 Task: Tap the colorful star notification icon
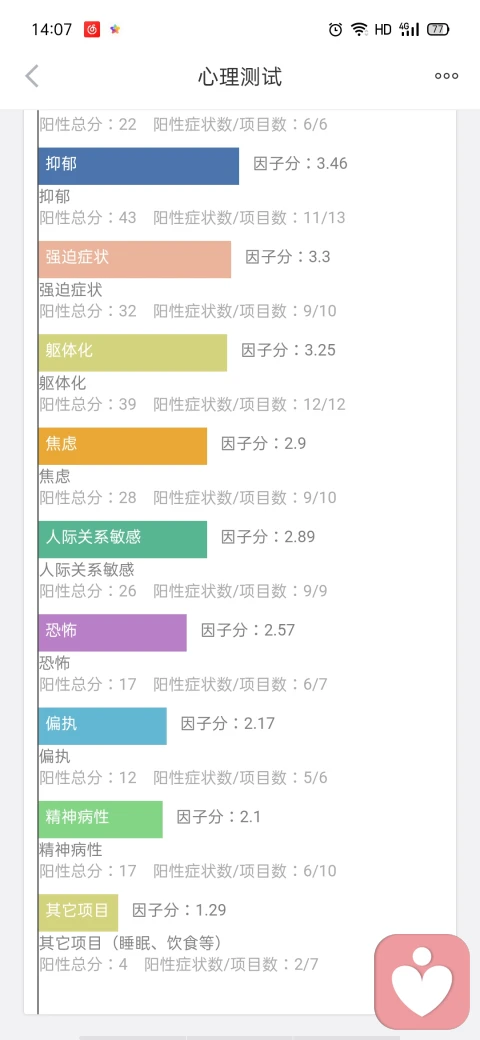point(115,29)
